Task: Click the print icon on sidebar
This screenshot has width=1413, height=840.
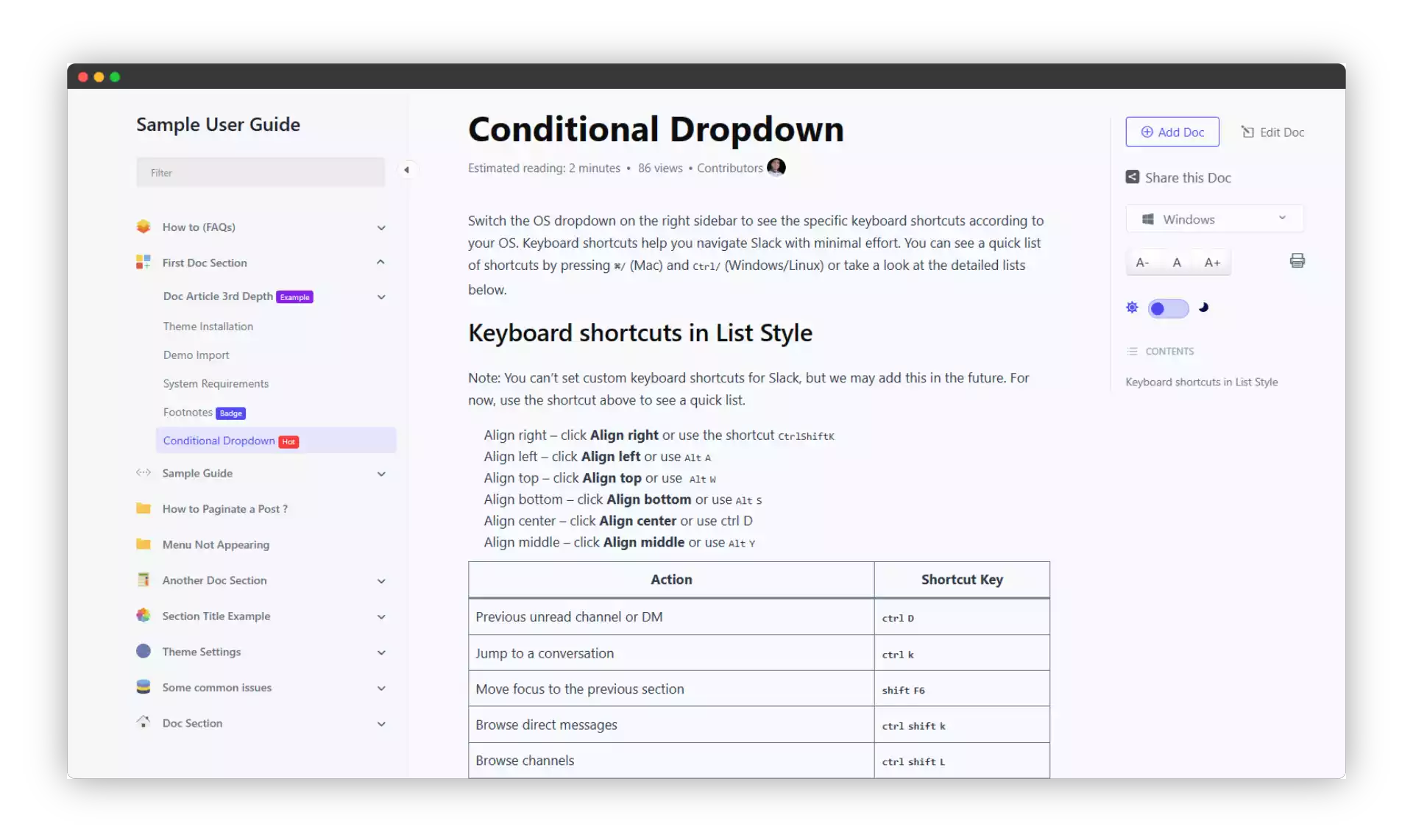Action: (1297, 260)
